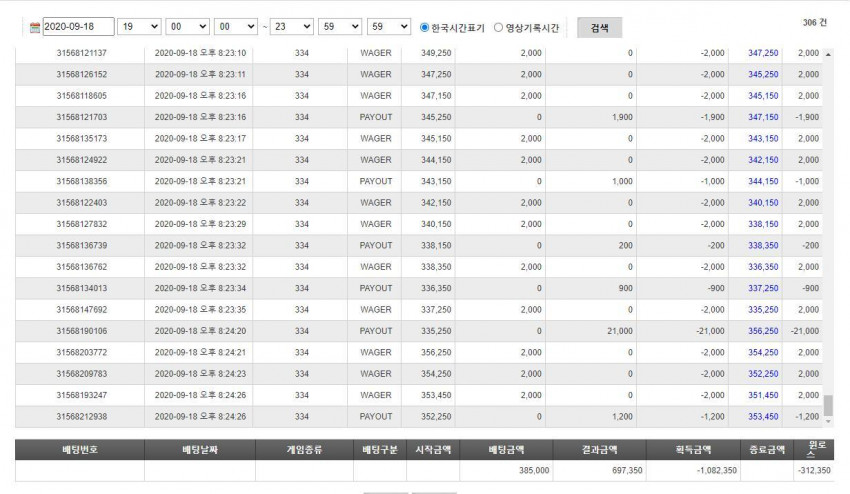Open the start hour dropdown showing 19
The image size is (850, 494).
(139, 27)
